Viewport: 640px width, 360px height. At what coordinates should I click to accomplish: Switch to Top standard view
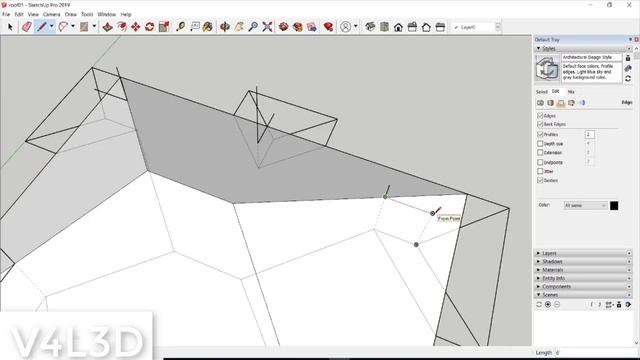pyautogui.click(x=384, y=27)
